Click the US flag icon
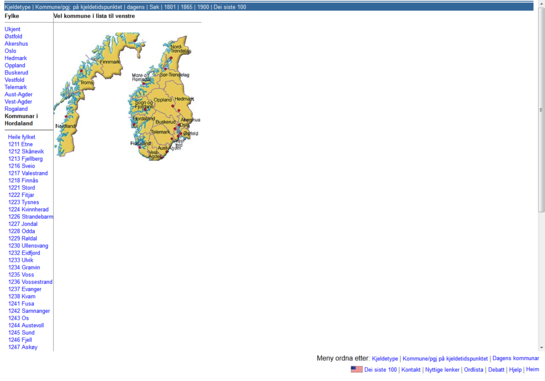The width and height of the screenshot is (545, 381). [x=356, y=370]
